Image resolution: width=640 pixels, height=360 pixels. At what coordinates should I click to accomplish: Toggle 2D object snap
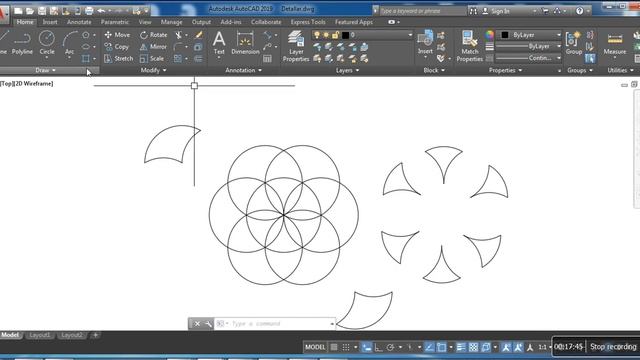point(441,347)
